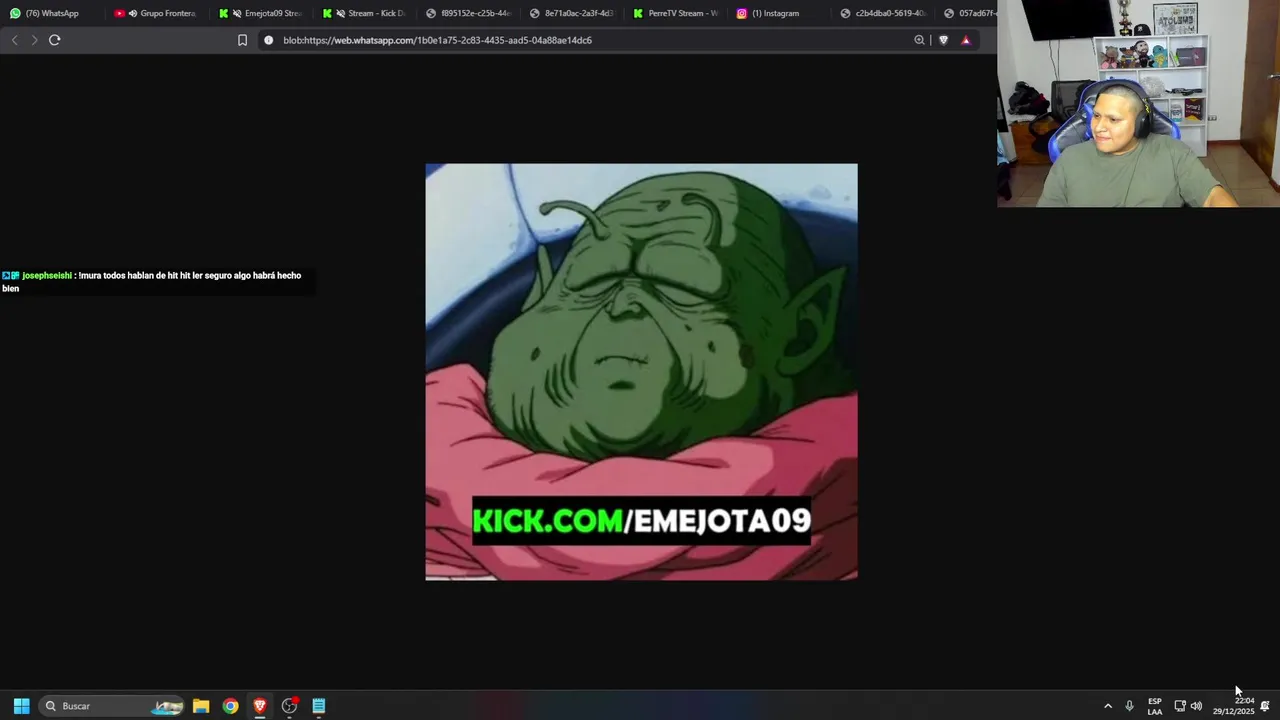Open the notepad app taskbar icon
This screenshot has width=1280, height=720.
pyautogui.click(x=318, y=706)
